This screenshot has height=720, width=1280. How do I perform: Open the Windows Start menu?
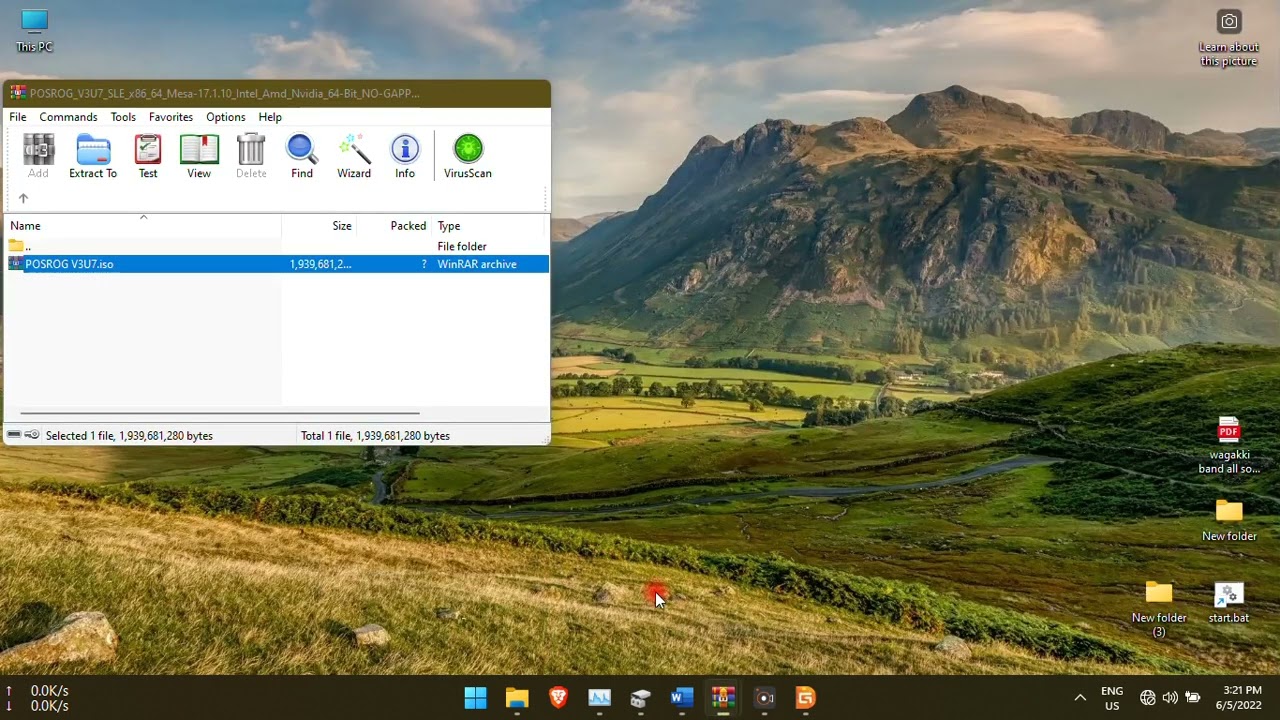tap(476, 698)
